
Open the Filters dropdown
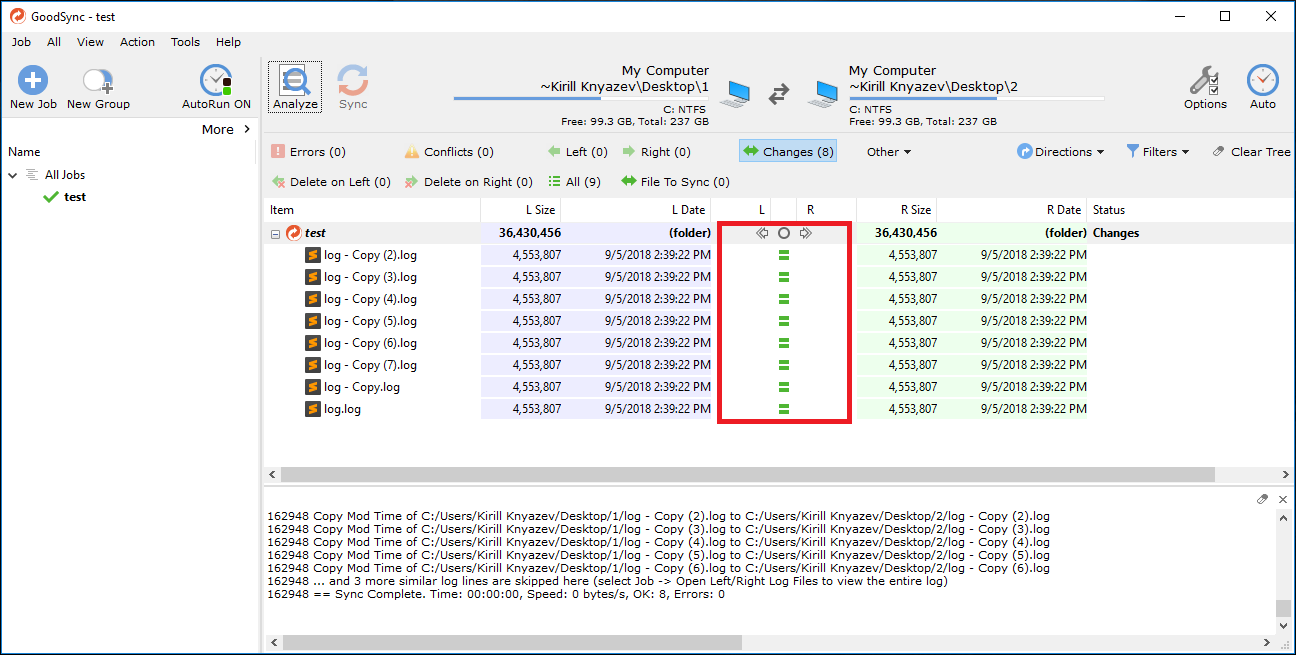(1158, 152)
